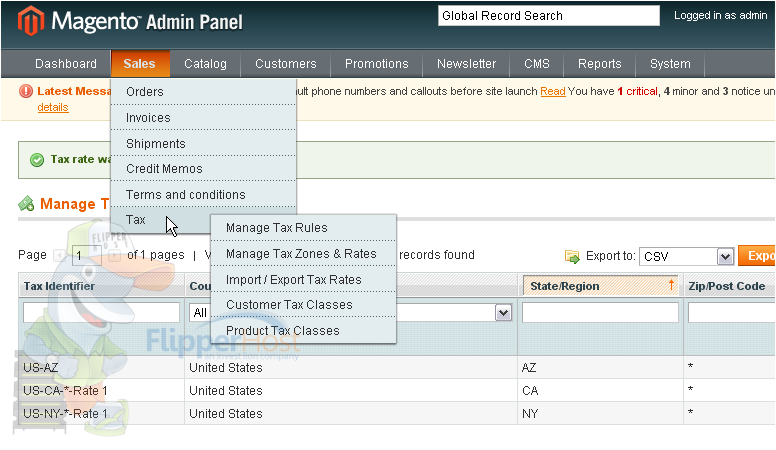This screenshot has height=450, width=776.
Task: Click the page number input field
Action: pos(87,256)
